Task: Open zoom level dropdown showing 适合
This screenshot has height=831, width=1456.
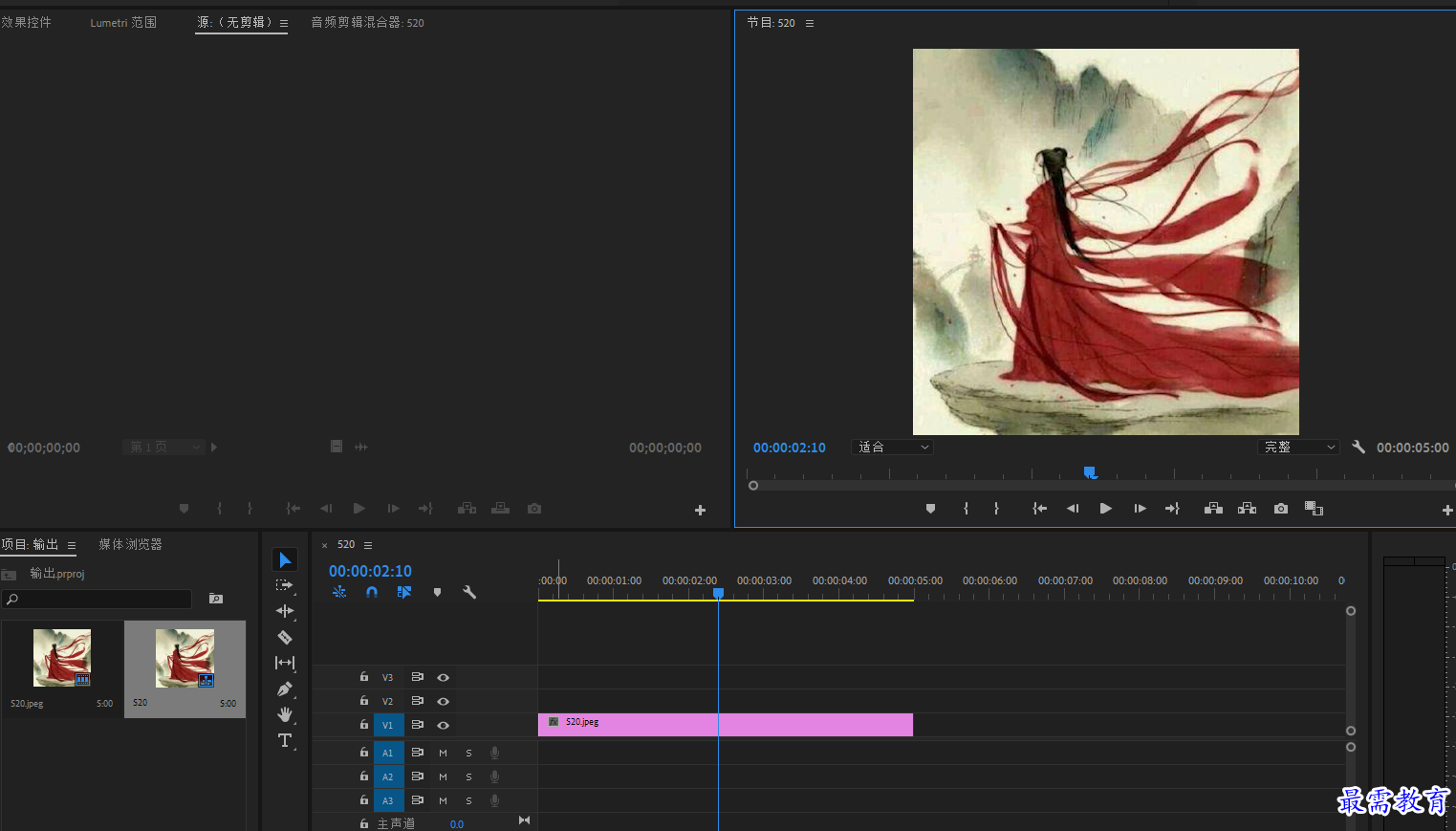Action: [893, 447]
